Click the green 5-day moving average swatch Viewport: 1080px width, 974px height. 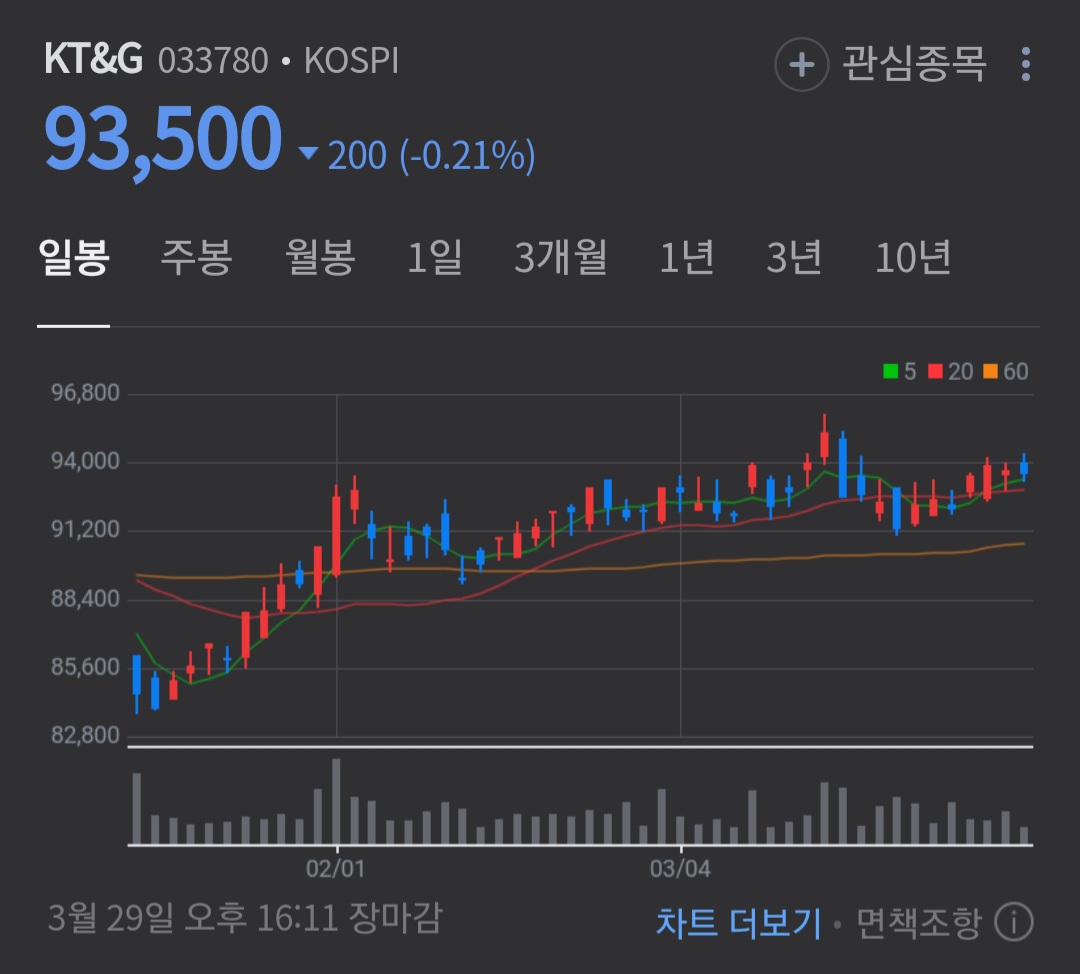click(891, 371)
